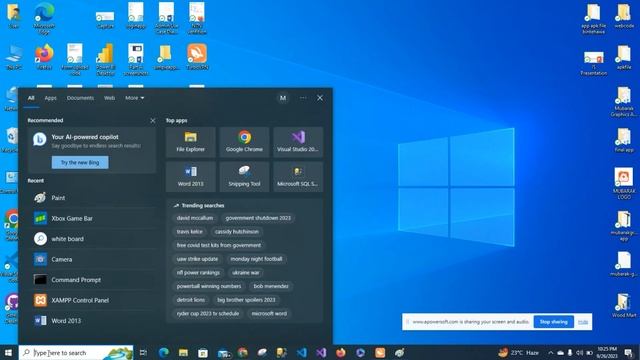Search trending 'powerball winning numbers'

pyautogui.click(x=209, y=286)
